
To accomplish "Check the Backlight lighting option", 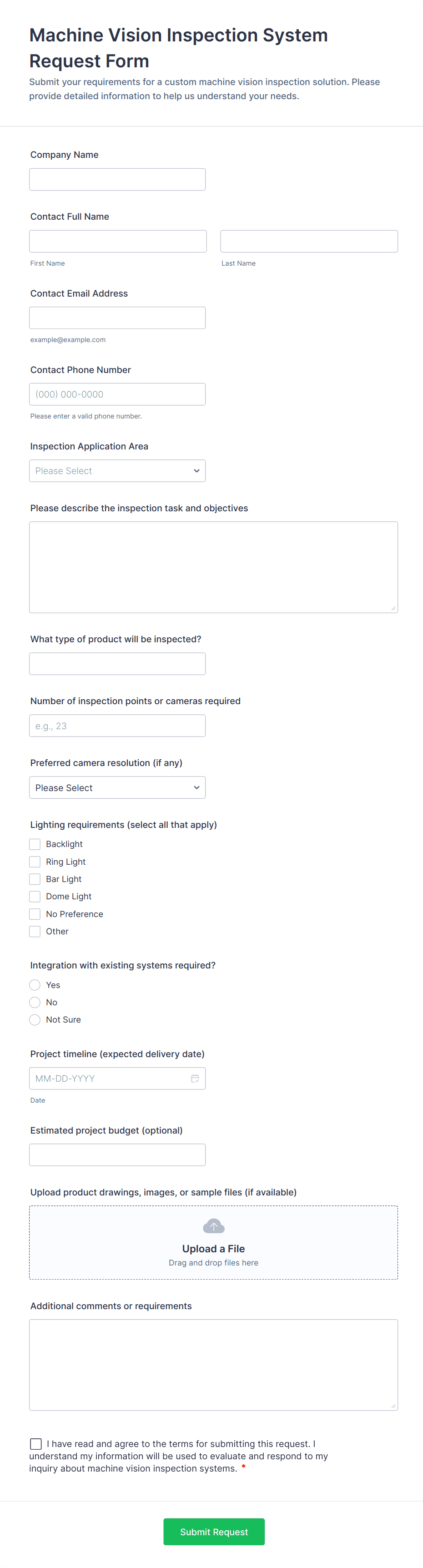I will pos(35,844).
